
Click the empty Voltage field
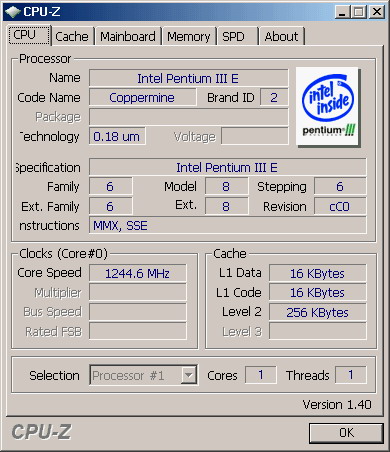point(255,136)
